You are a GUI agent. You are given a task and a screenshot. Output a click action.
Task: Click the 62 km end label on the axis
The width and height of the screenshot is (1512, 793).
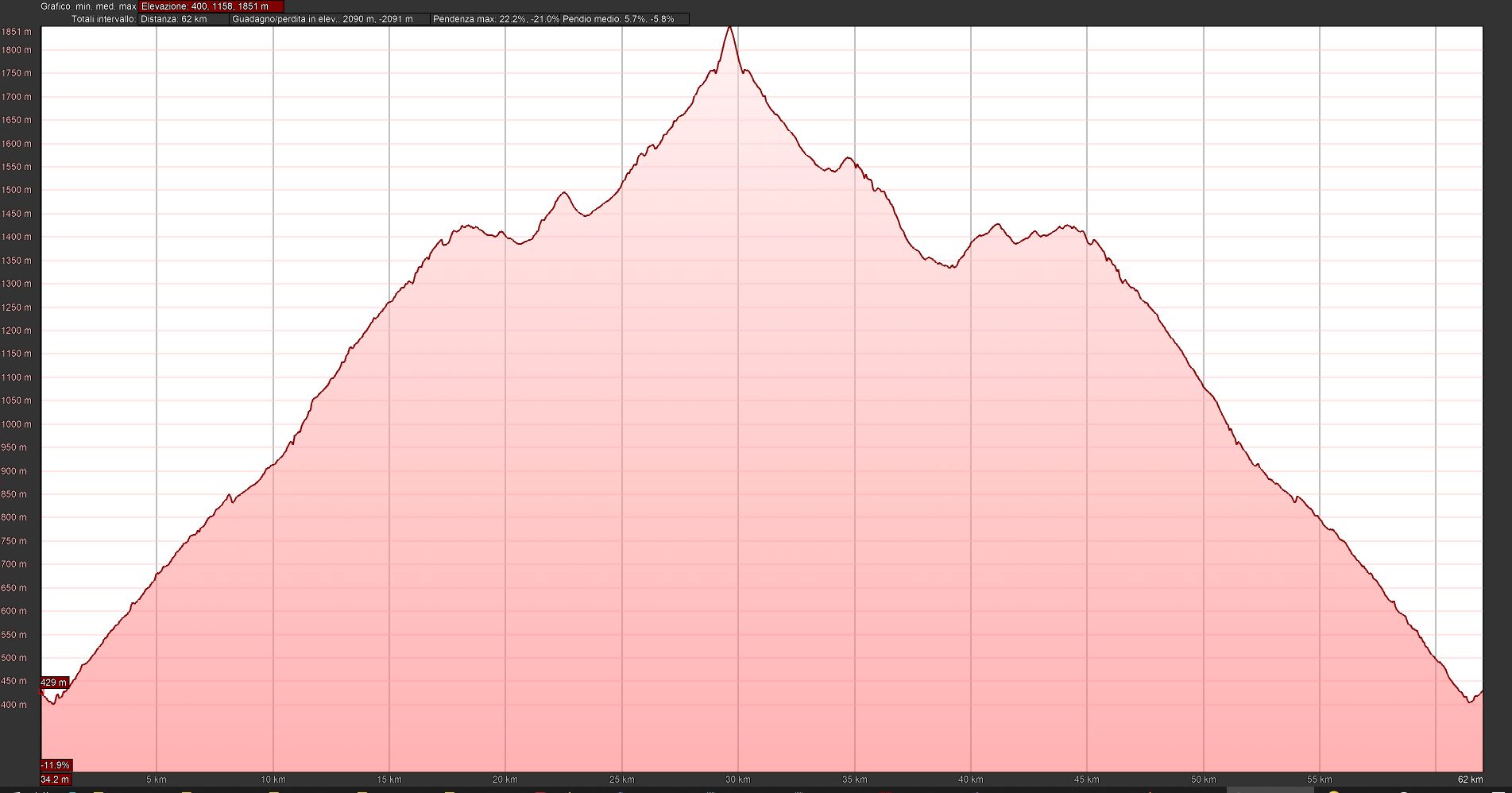1470,779
